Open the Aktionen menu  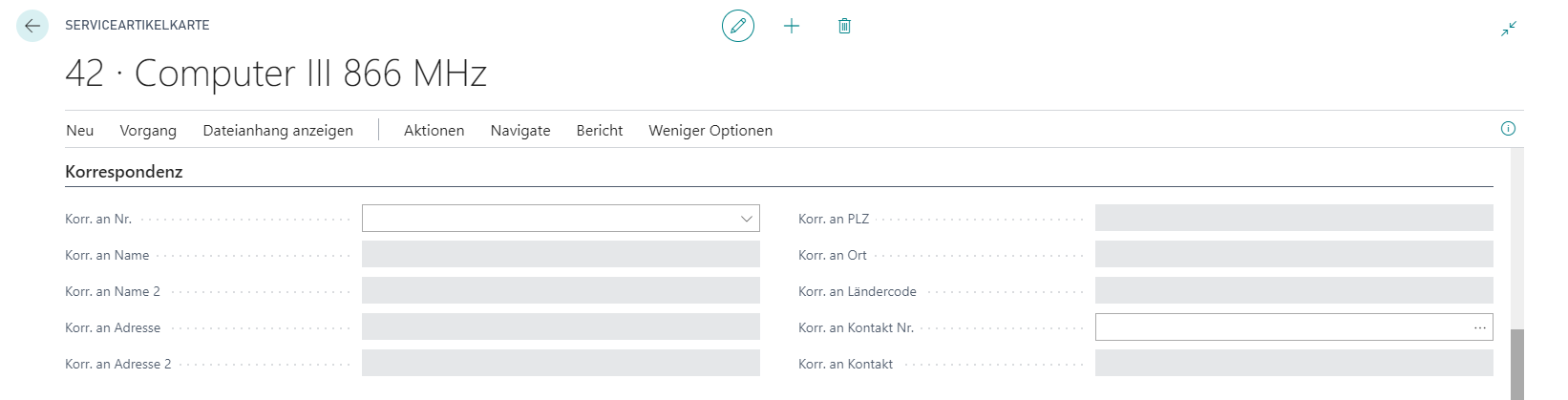point(434,131)
